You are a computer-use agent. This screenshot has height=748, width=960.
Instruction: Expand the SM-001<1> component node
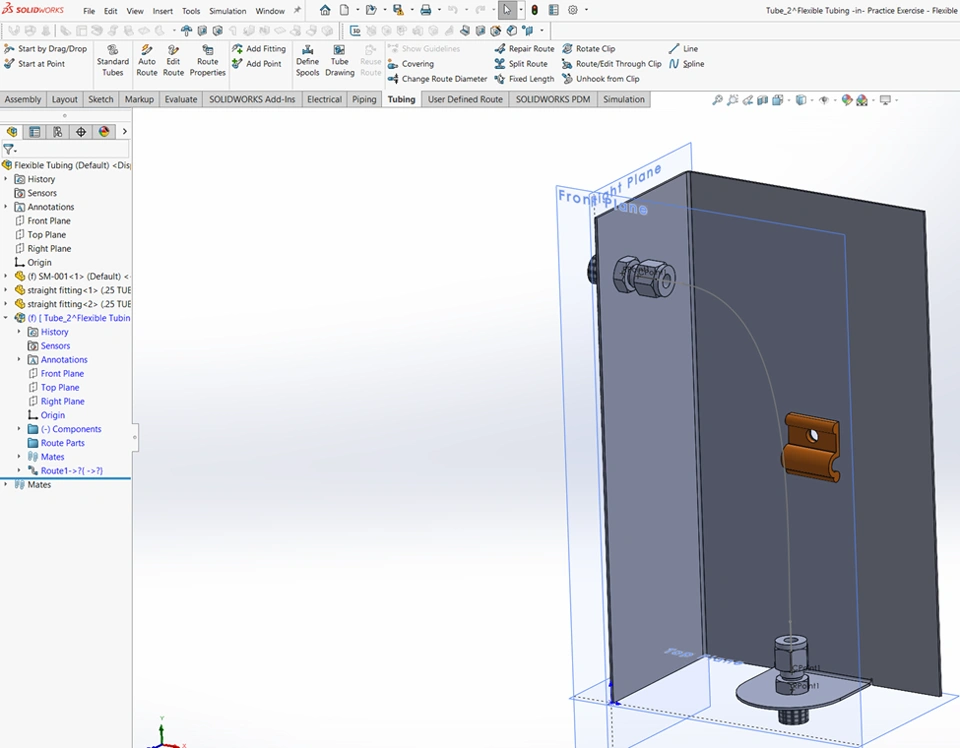[6, 276]
